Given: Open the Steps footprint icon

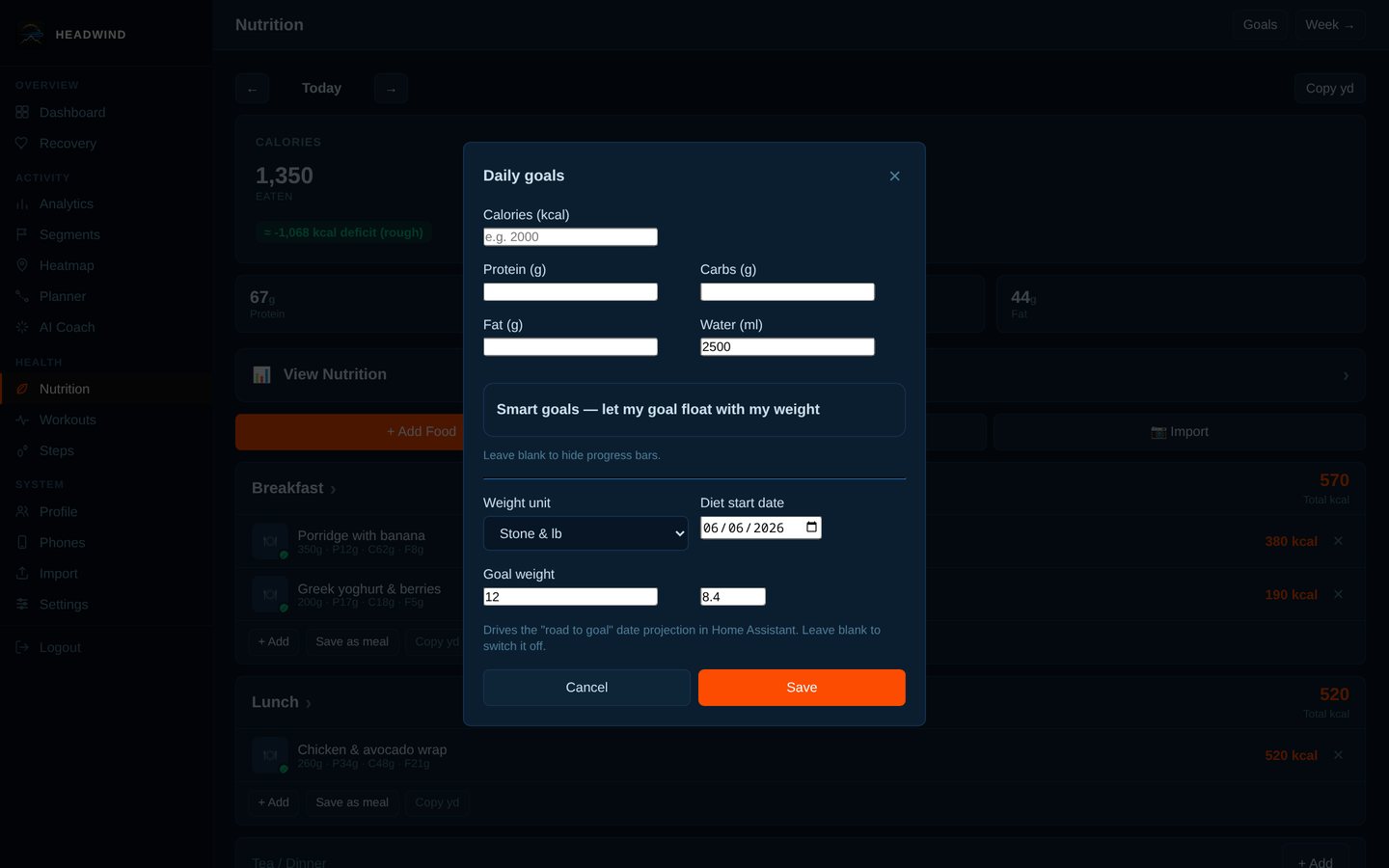Looking at the screenshot, I should [22, 450].
